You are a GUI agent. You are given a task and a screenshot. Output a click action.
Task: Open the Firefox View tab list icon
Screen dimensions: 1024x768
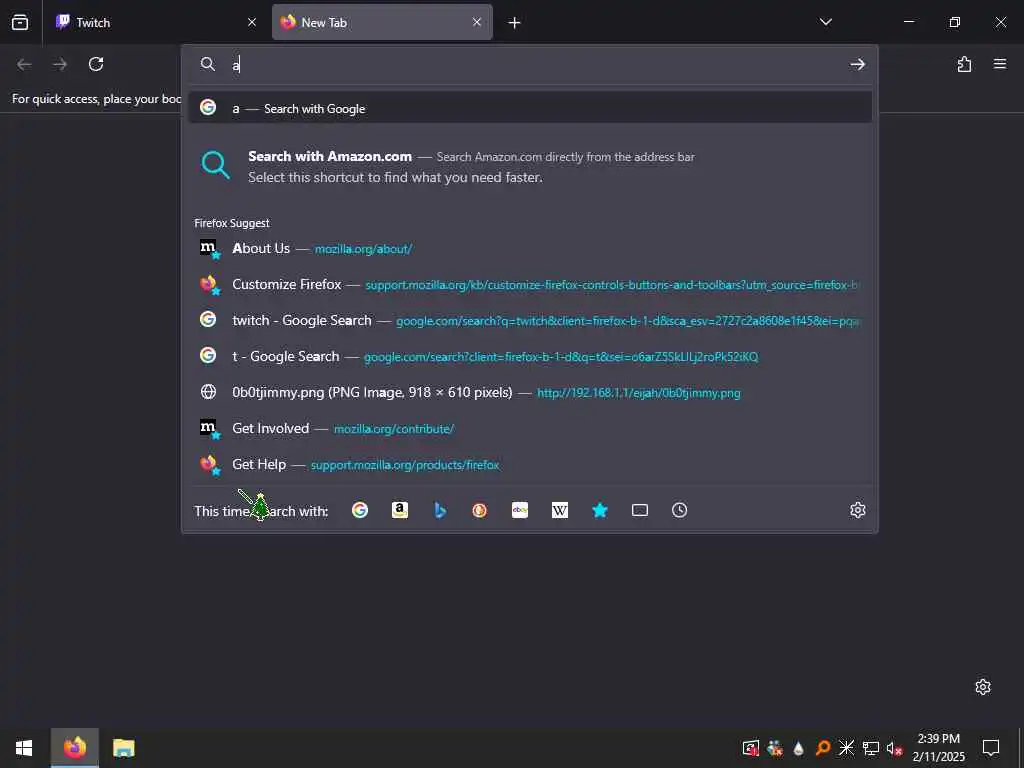point(20,22)
